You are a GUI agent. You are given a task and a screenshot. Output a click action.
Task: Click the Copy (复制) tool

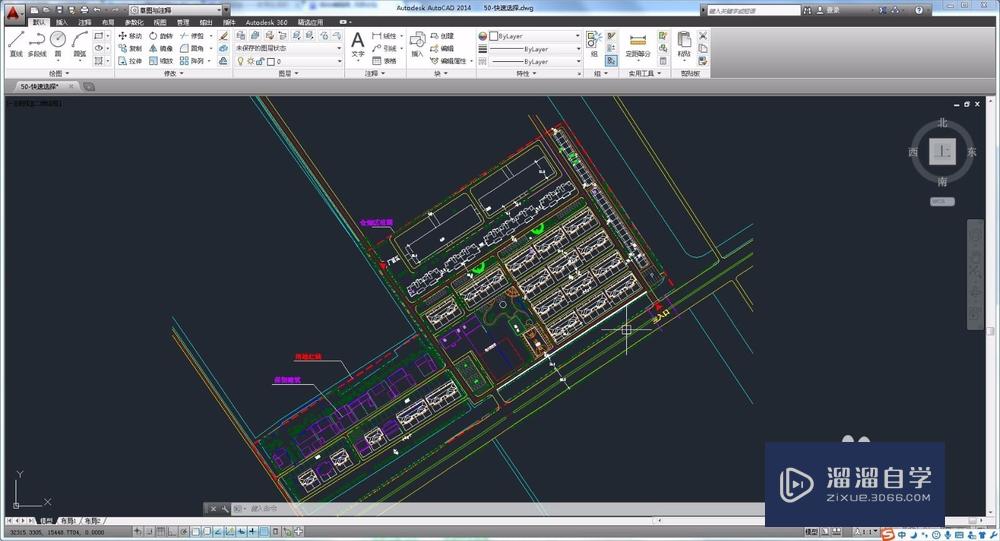[x=130, y=48]
